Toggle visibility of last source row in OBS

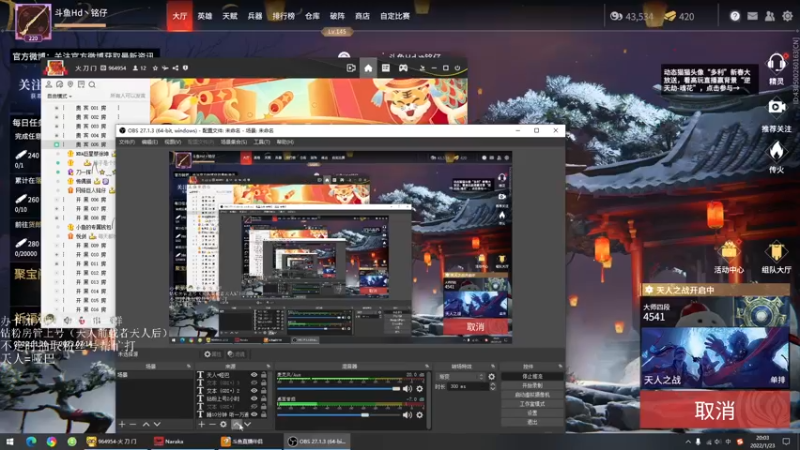point(254,414)
